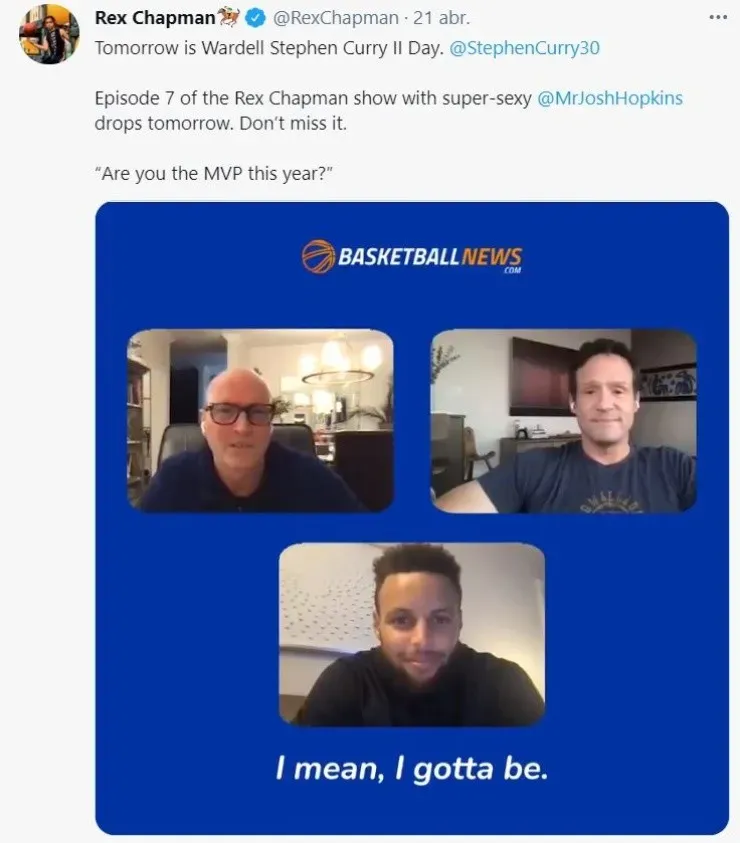Follow the @StephenCurry30 mention link
This screenshot has width=740, height=843.
point(524,48)
